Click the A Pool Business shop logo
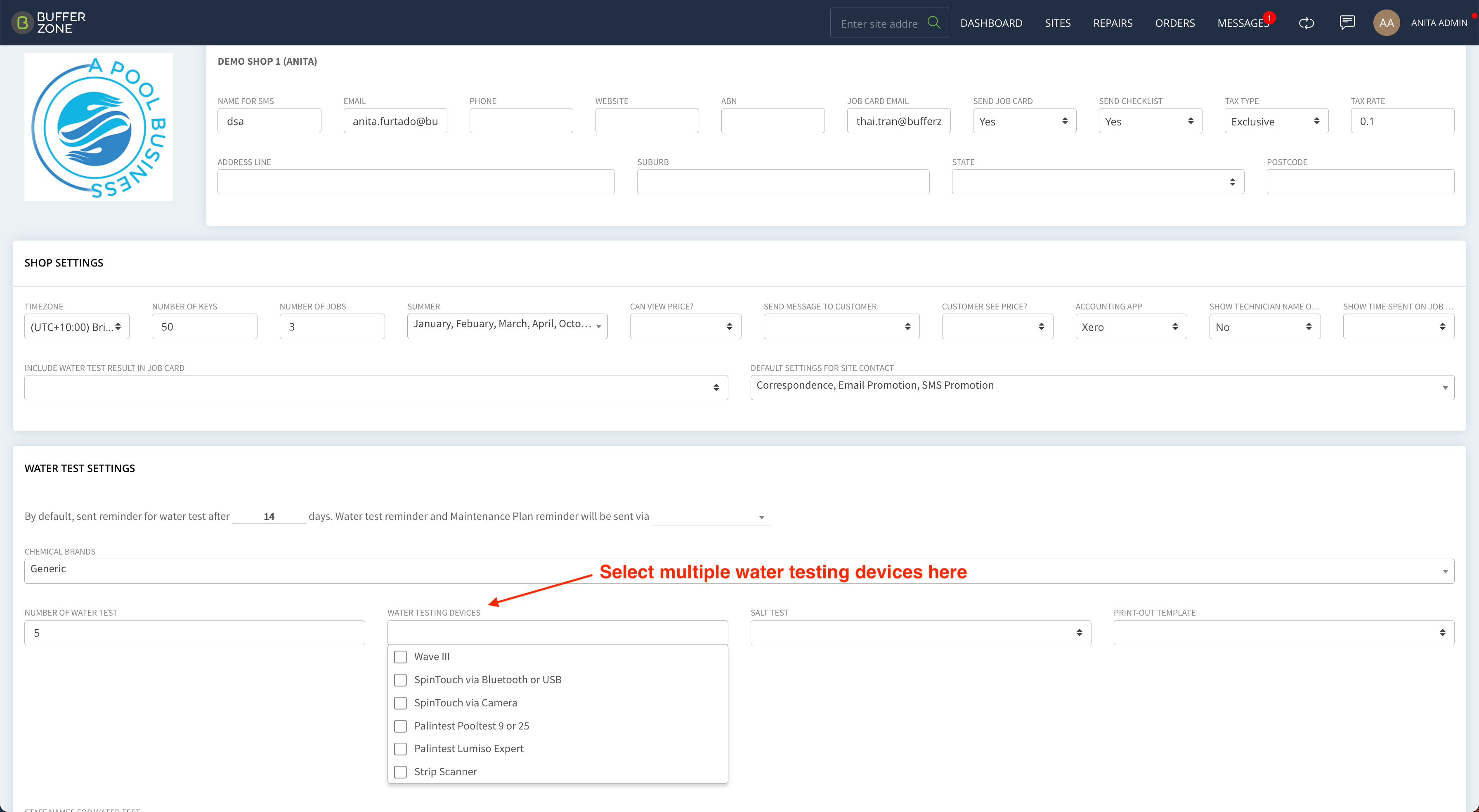The width and height of the screenshot is (1479, 812). pos(99,127)
